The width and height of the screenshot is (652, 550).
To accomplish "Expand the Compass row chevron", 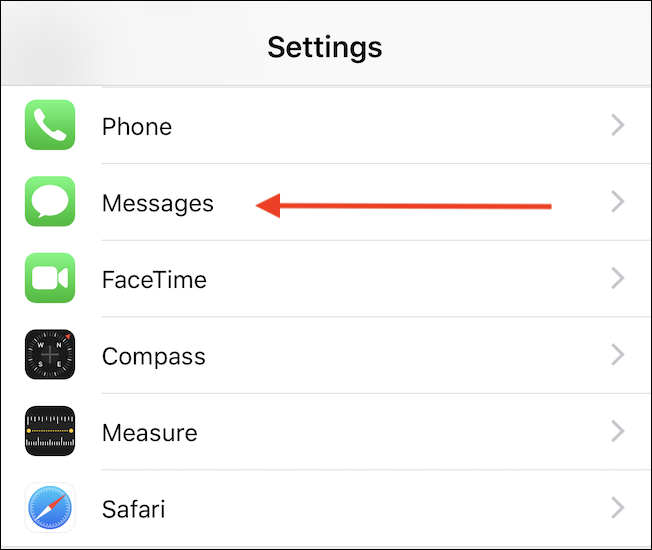I will pos(618,355).
